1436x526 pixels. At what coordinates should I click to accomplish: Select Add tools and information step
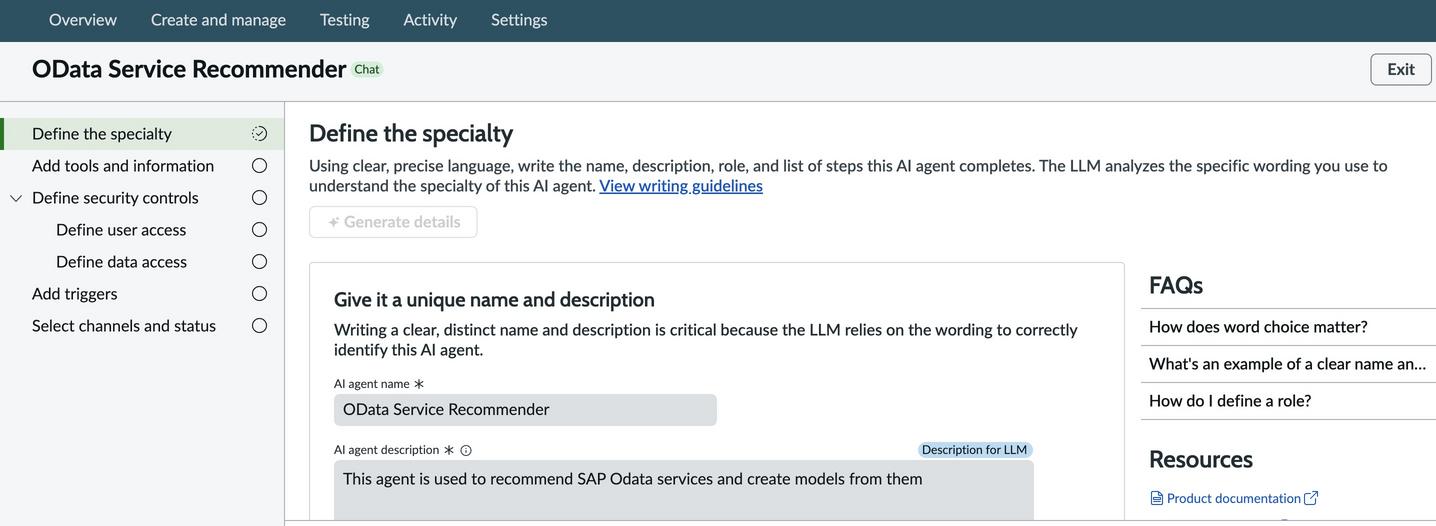point(142,166)
